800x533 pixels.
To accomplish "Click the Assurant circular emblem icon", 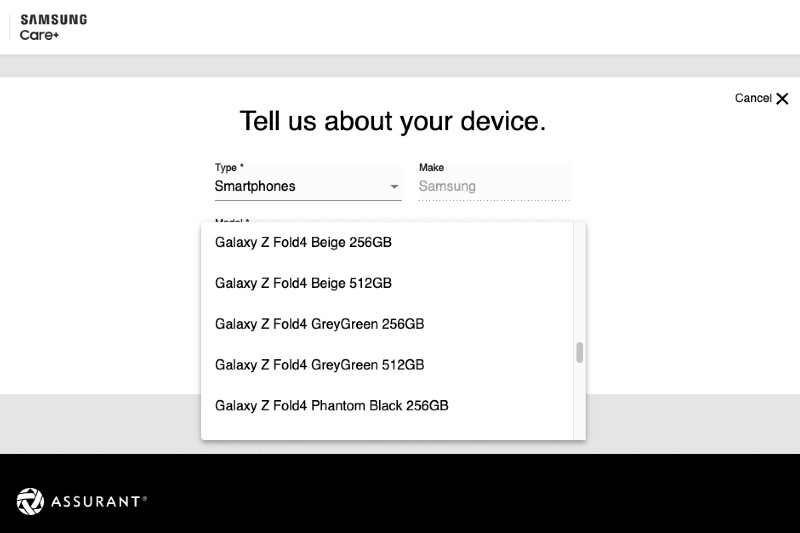I will tap(30, 501).
